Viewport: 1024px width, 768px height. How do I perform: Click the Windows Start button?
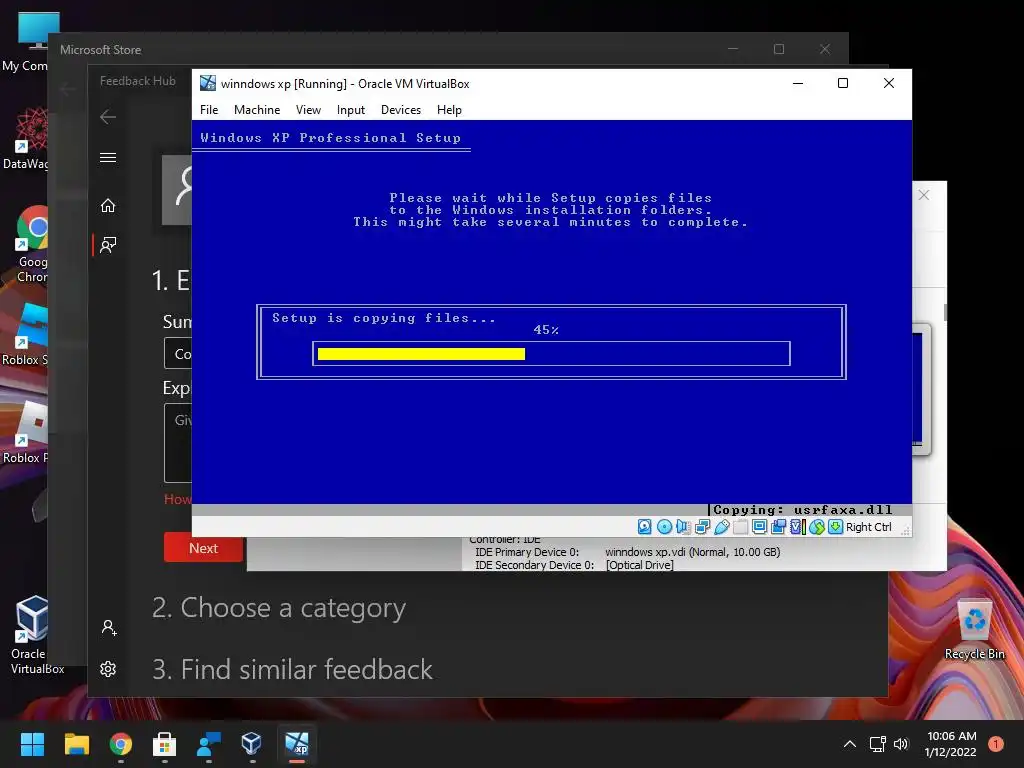coord(32,744)
